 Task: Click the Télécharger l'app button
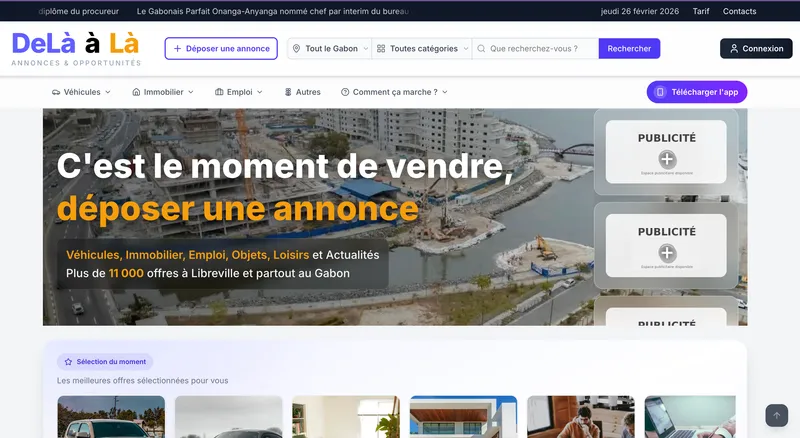(x=697, y=92)
